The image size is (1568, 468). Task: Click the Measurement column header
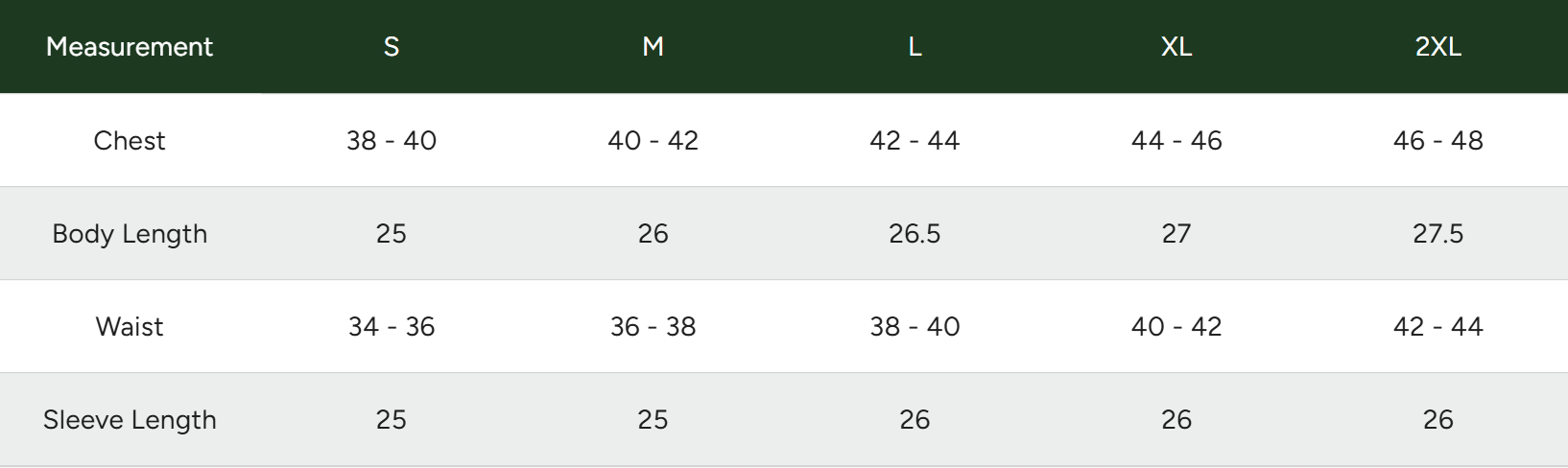[130, 46]
